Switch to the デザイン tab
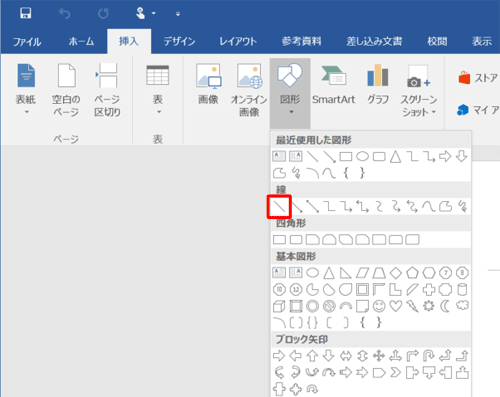This screenshot has height=397, width=500. (179, 42)
